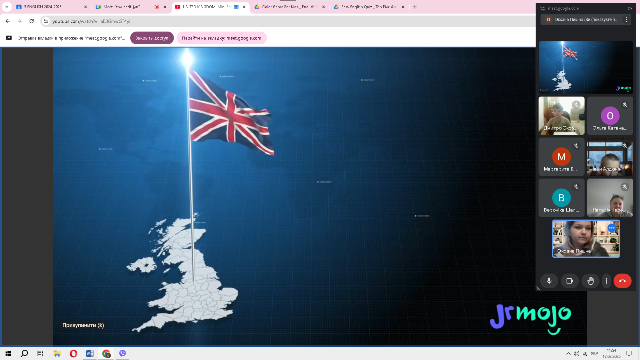This screenshot has width=640, height=360.
Task: Click the light pink button in the sharing infobar
Action: click(x=222, y=38)
